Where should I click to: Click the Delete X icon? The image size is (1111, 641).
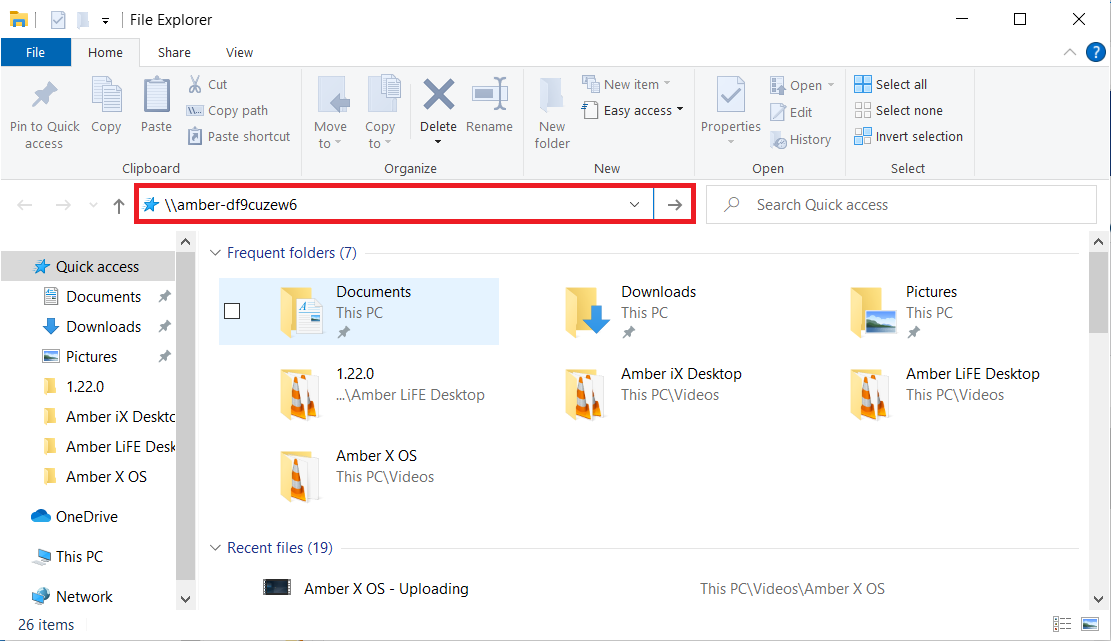coord(439,95)
